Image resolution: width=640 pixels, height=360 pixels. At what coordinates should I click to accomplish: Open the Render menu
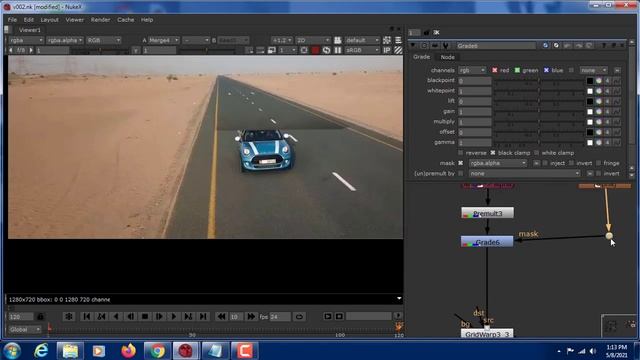pyautogui.click(x=100, y=20)
